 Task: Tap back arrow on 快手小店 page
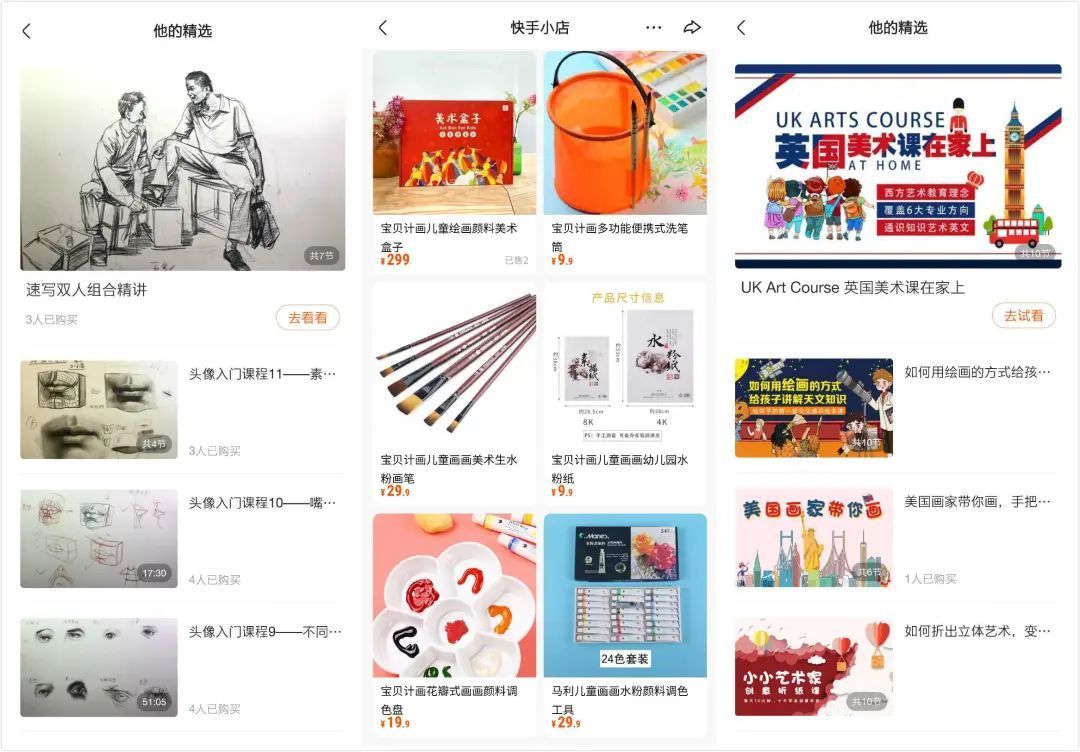coord(384,28)
